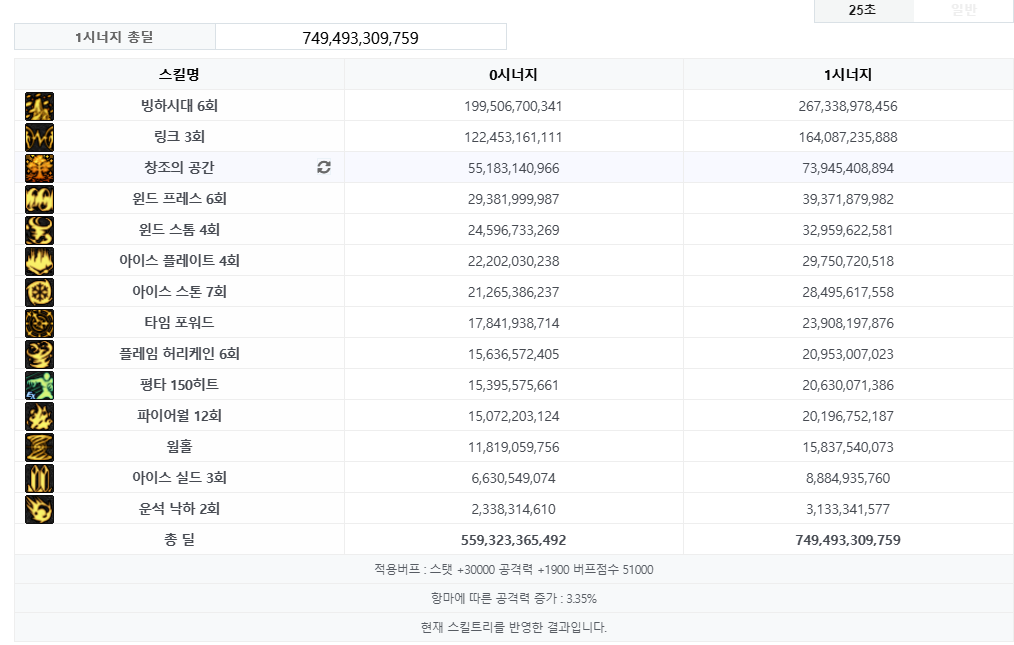1014x645 pixels.
Task: Click the 플레임 허리케인 skill icon
Action: 39,354
